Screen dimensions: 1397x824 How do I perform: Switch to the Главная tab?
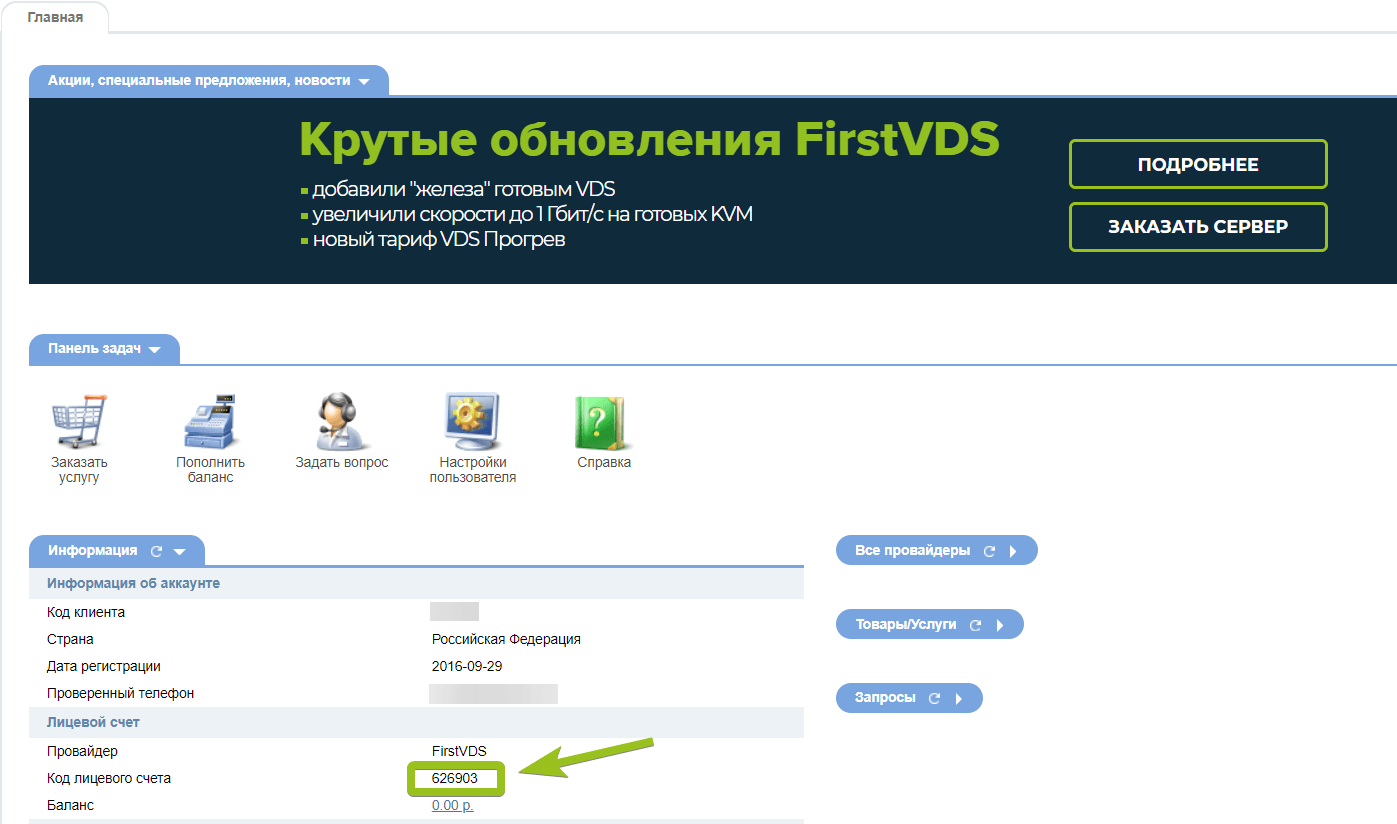tap(55, 18)
